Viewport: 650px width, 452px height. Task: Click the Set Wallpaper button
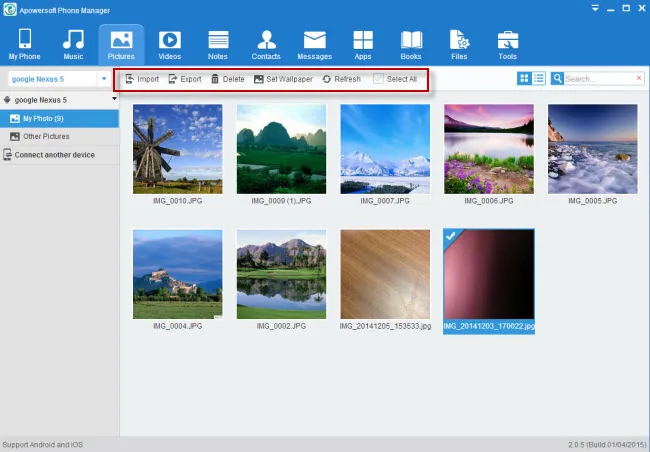[284, 79]
